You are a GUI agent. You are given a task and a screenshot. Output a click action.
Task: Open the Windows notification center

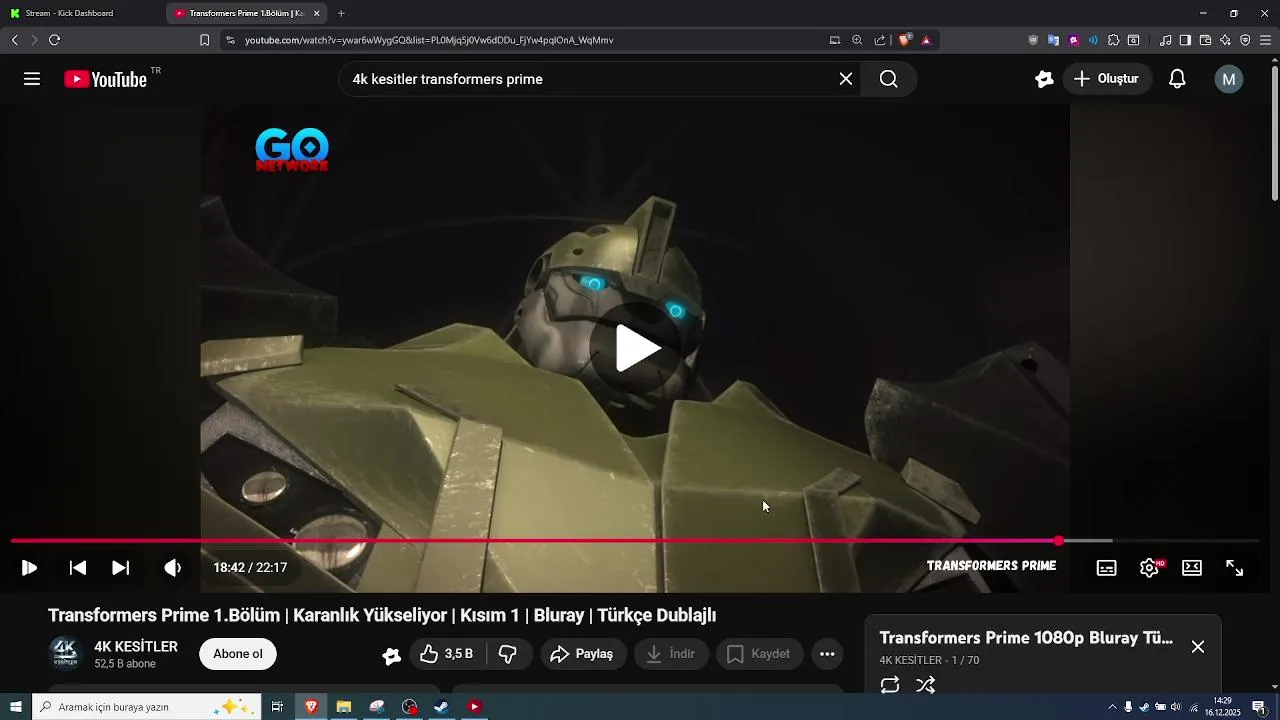1259,707
